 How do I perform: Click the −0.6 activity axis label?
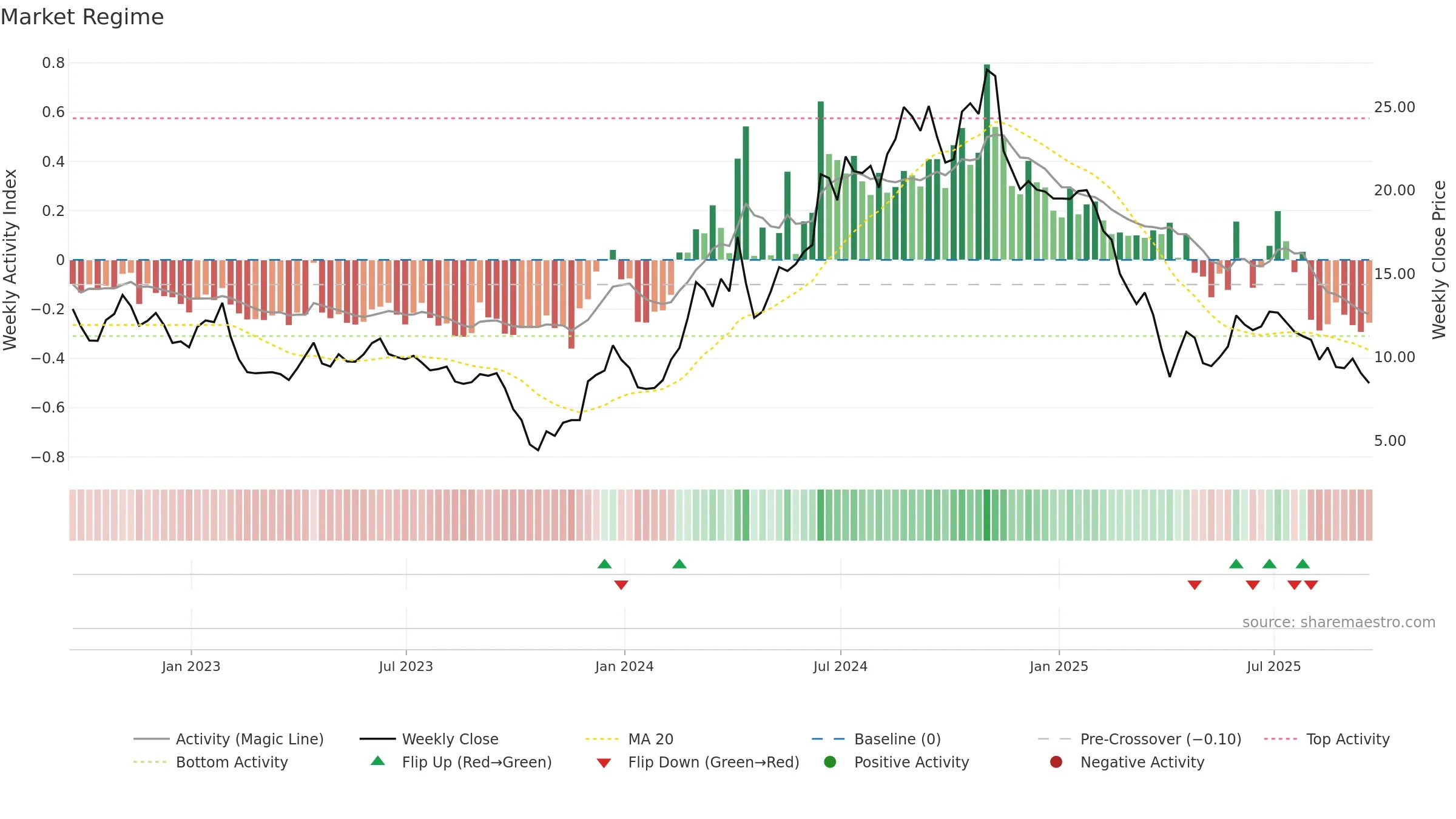(48, 408)
